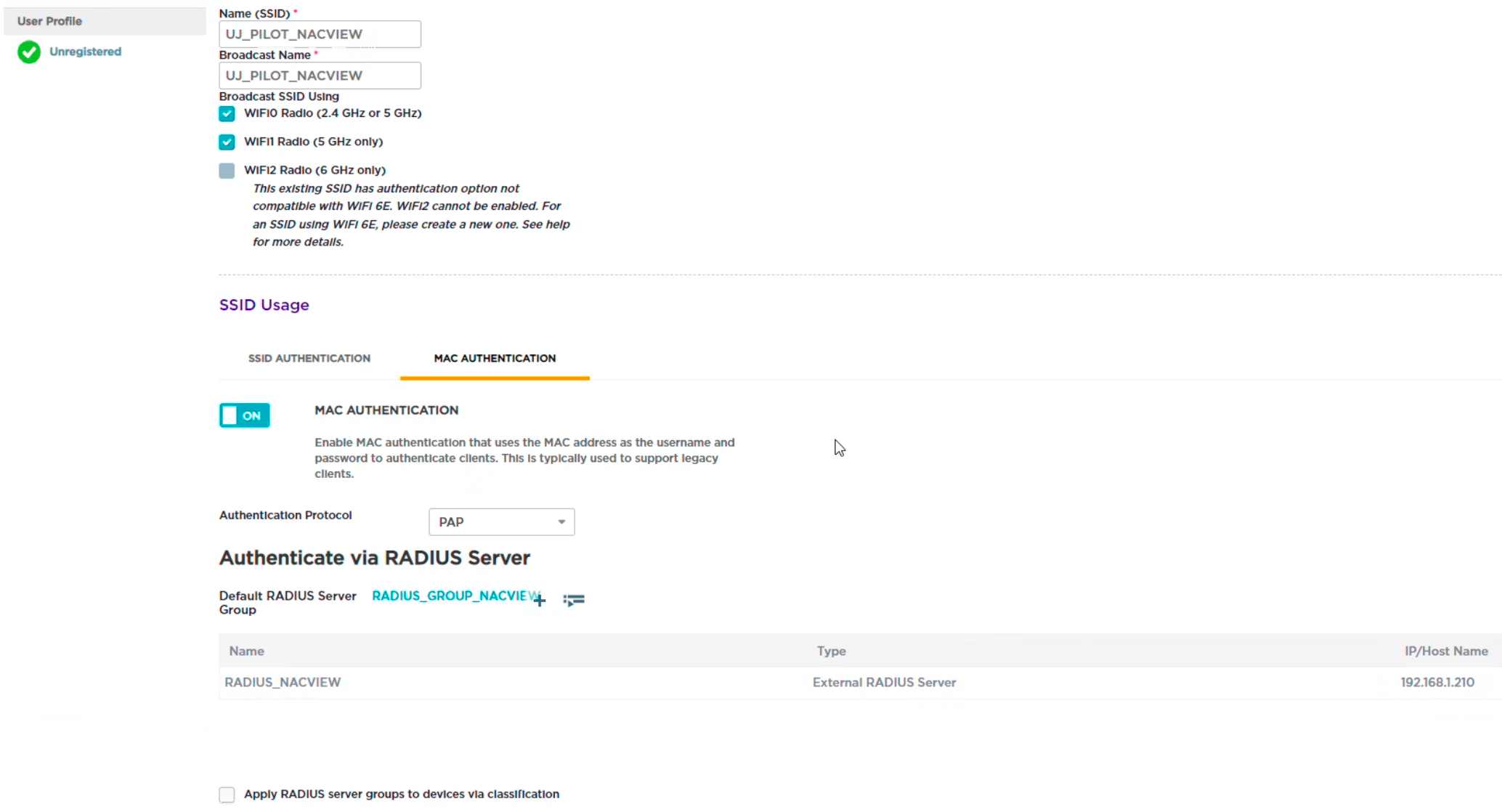Switch to MAC AUTHENTICATION tab
This screenshot has height=812, width=1502.
[x=494, y=358]
